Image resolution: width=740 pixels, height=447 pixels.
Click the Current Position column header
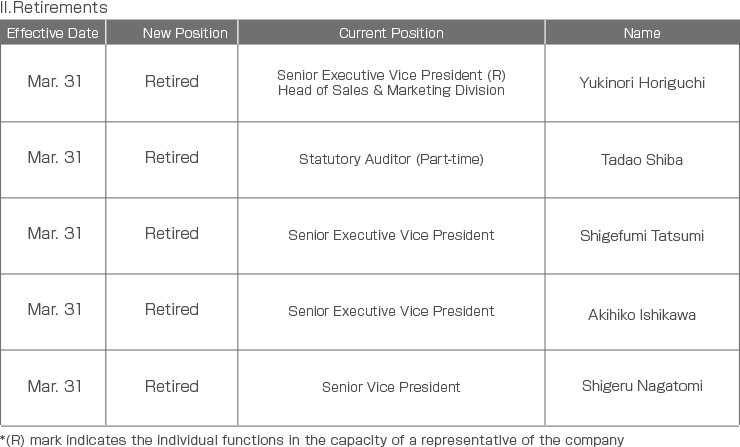click(391, 33)
